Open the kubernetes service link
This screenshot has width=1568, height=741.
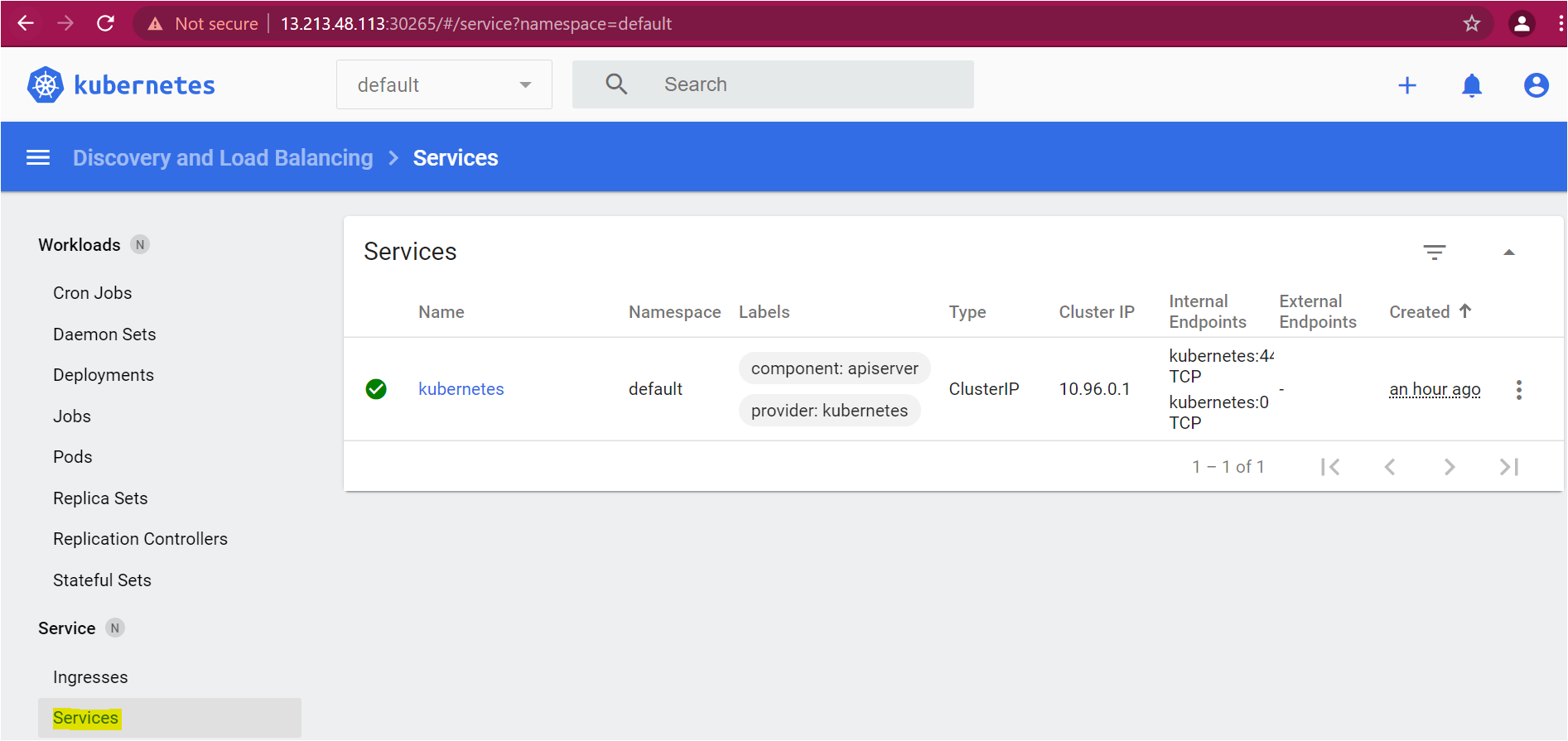coord(461,389)
